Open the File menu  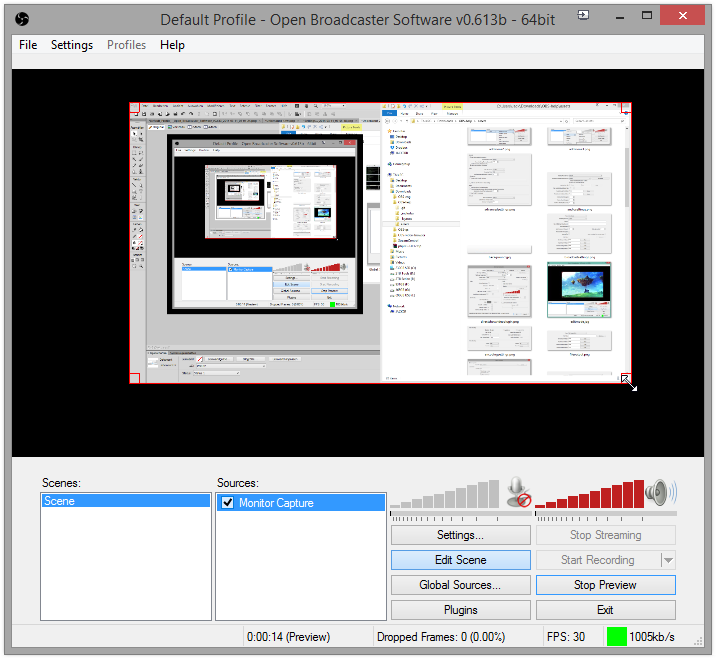28,45
